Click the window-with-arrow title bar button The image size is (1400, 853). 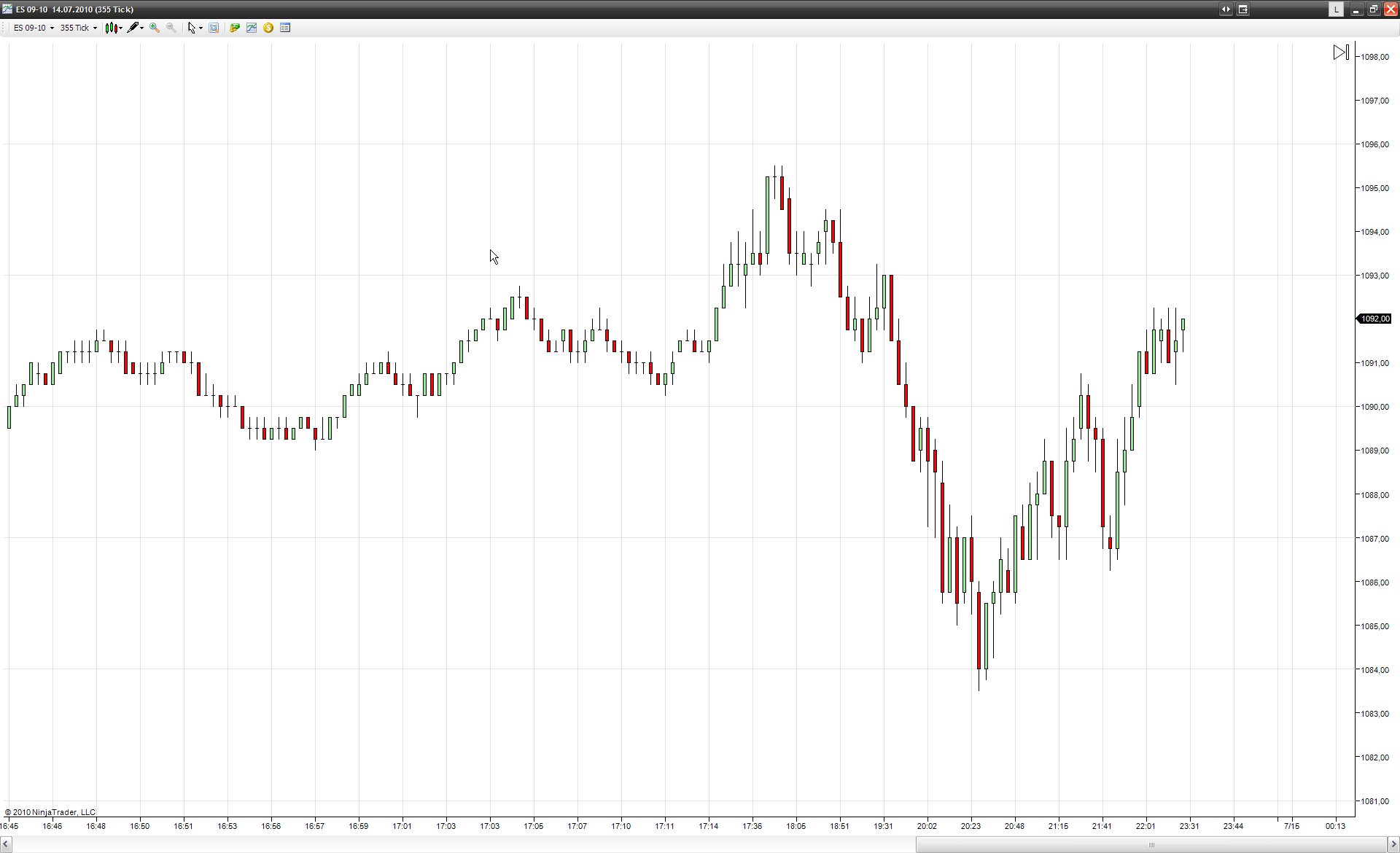click(x=1242, y=9)
